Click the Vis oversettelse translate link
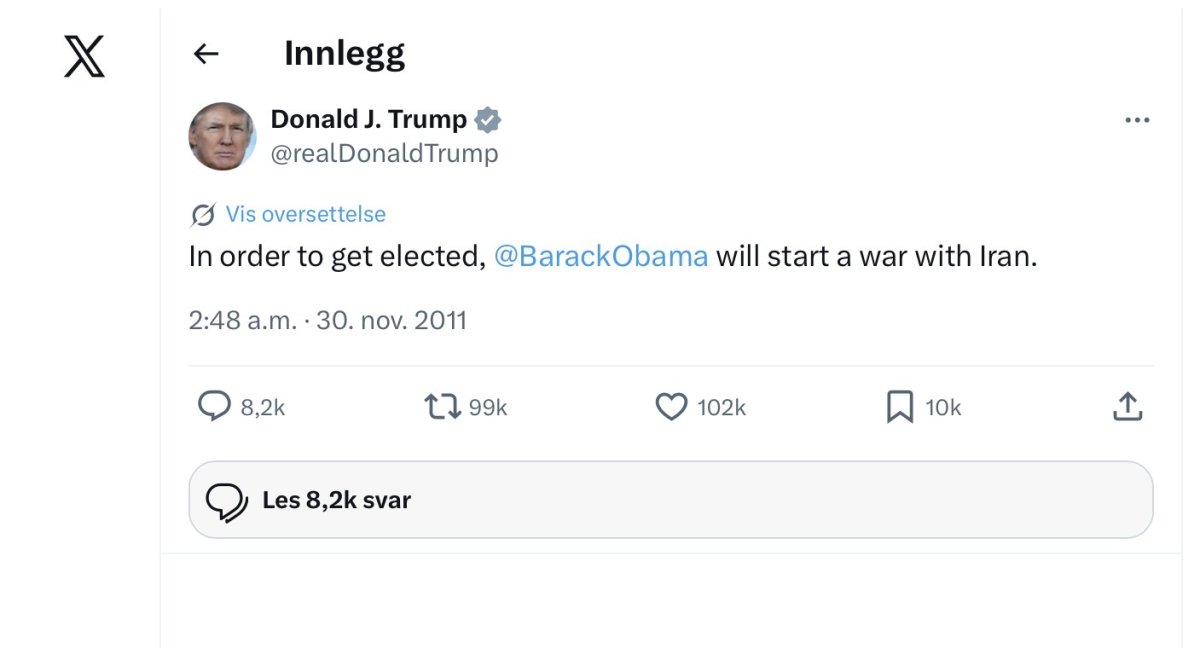The width and height of the screenshot is (1200, 648). pos(305,214)
